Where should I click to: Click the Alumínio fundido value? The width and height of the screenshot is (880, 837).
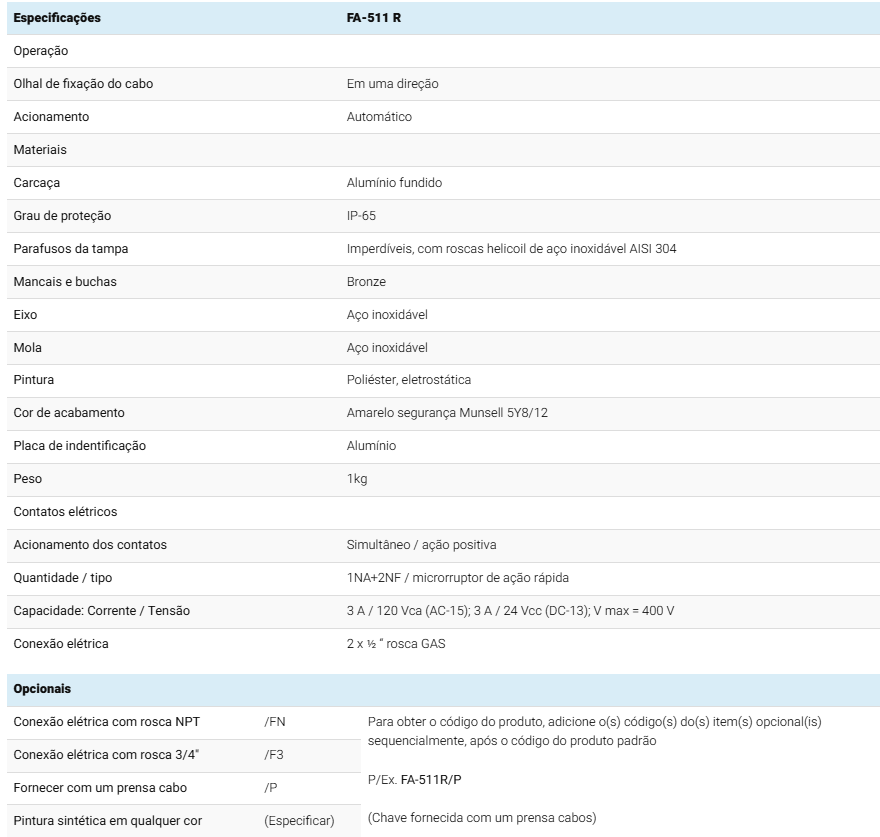point(394,183)
